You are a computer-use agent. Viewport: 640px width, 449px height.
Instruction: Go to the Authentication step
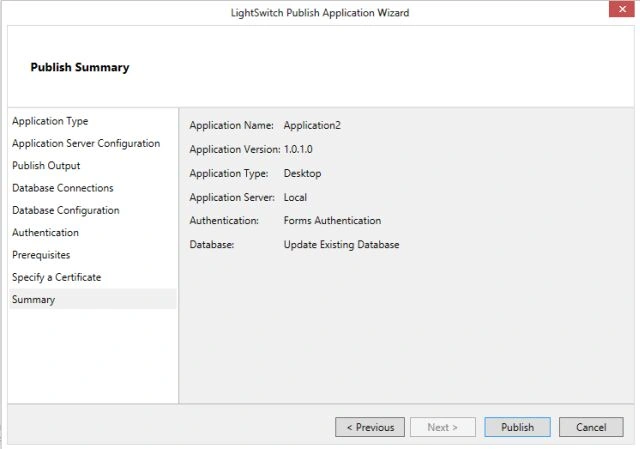(x=45, y=232)
